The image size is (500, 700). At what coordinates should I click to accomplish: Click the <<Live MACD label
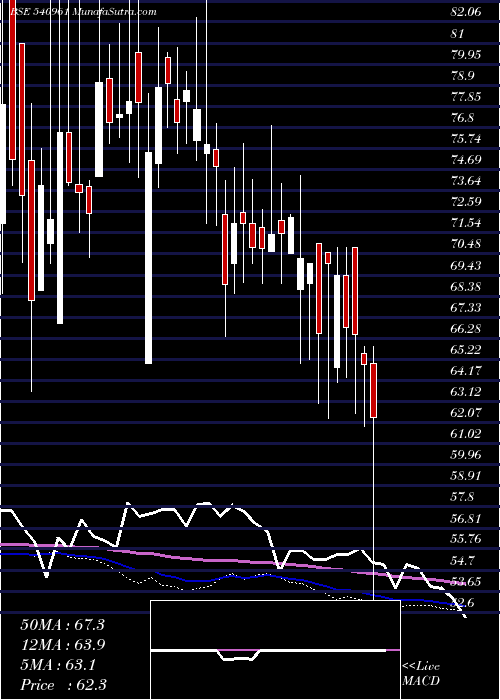point(421,674)
